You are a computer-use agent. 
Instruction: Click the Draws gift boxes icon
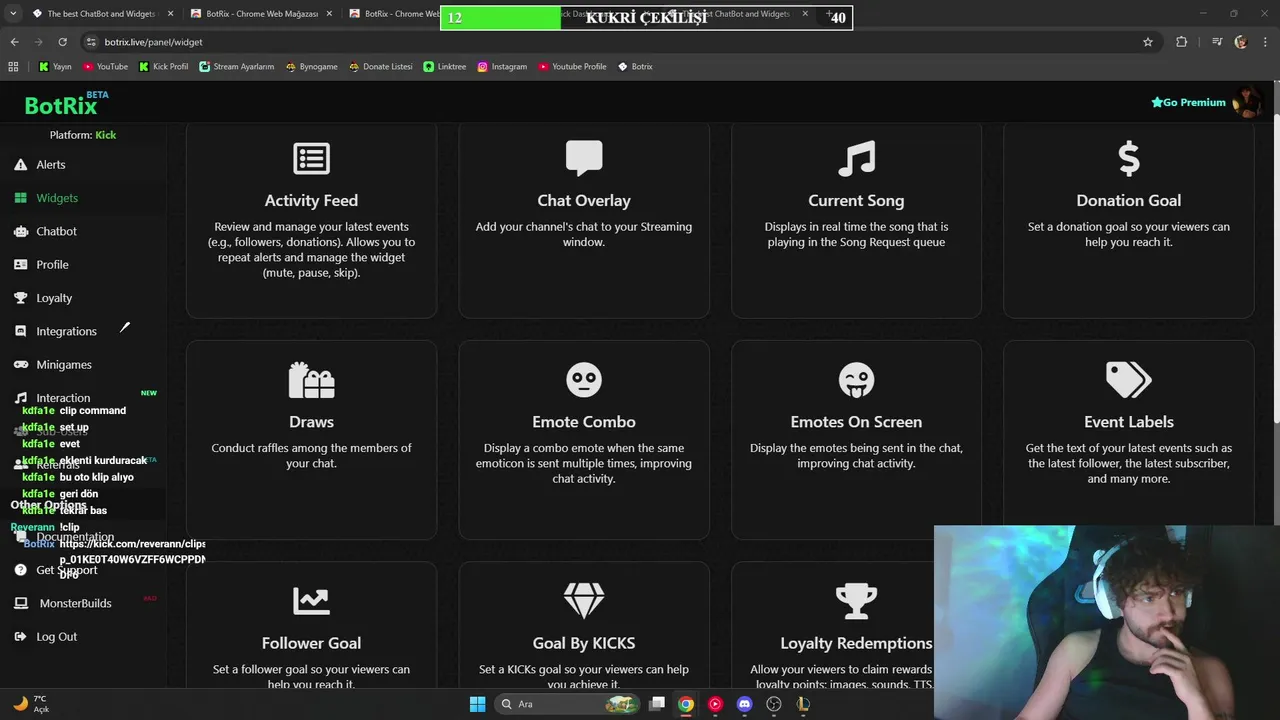coord(311,380)
